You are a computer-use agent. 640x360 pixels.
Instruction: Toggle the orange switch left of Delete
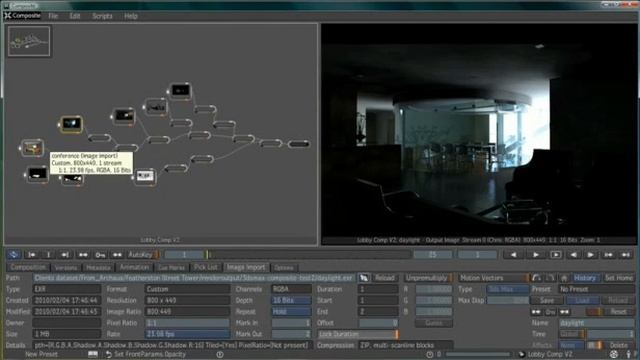point(594,345)
